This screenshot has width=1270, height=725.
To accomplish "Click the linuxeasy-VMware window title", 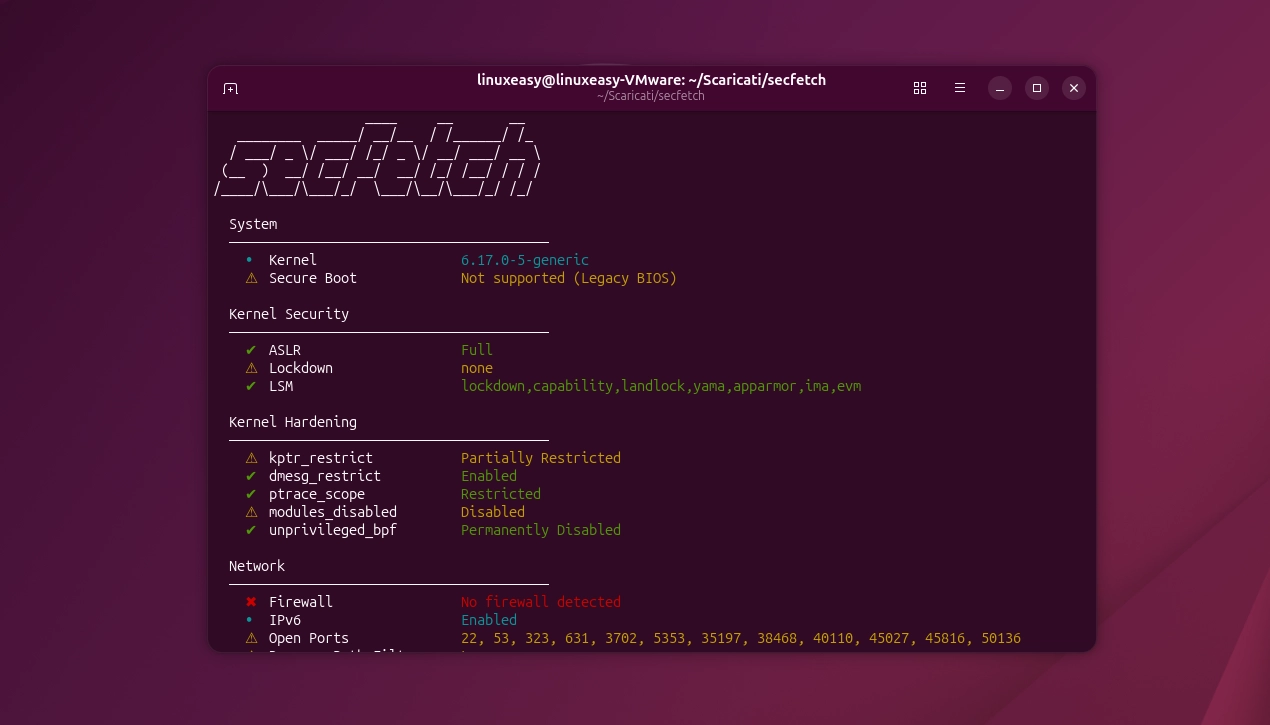I will pos(651,79).
